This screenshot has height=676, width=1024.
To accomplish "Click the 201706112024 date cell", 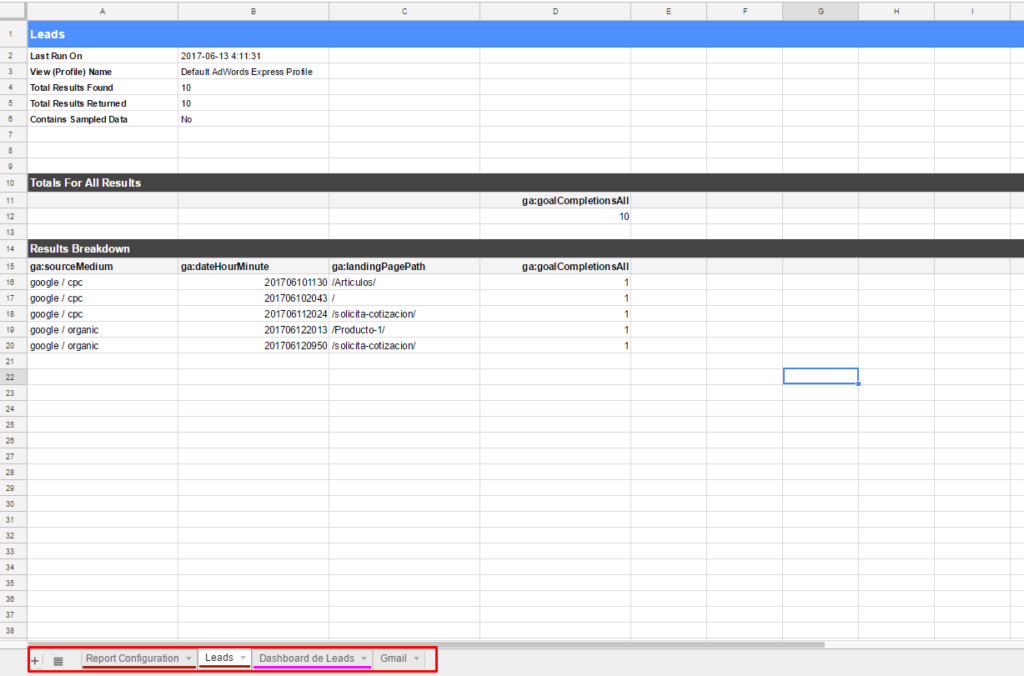I will (253, 314).
